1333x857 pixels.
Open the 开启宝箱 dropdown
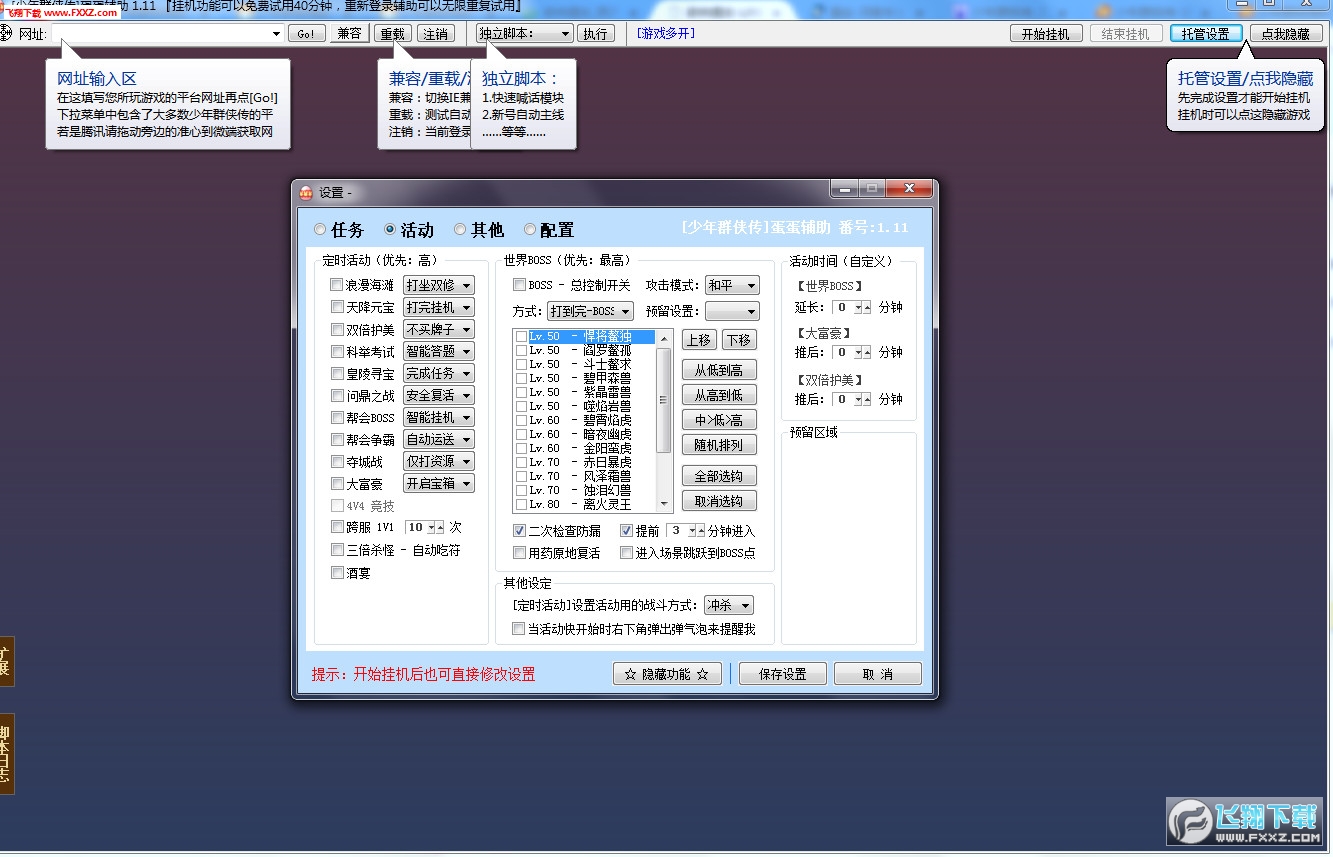[438, 483]
